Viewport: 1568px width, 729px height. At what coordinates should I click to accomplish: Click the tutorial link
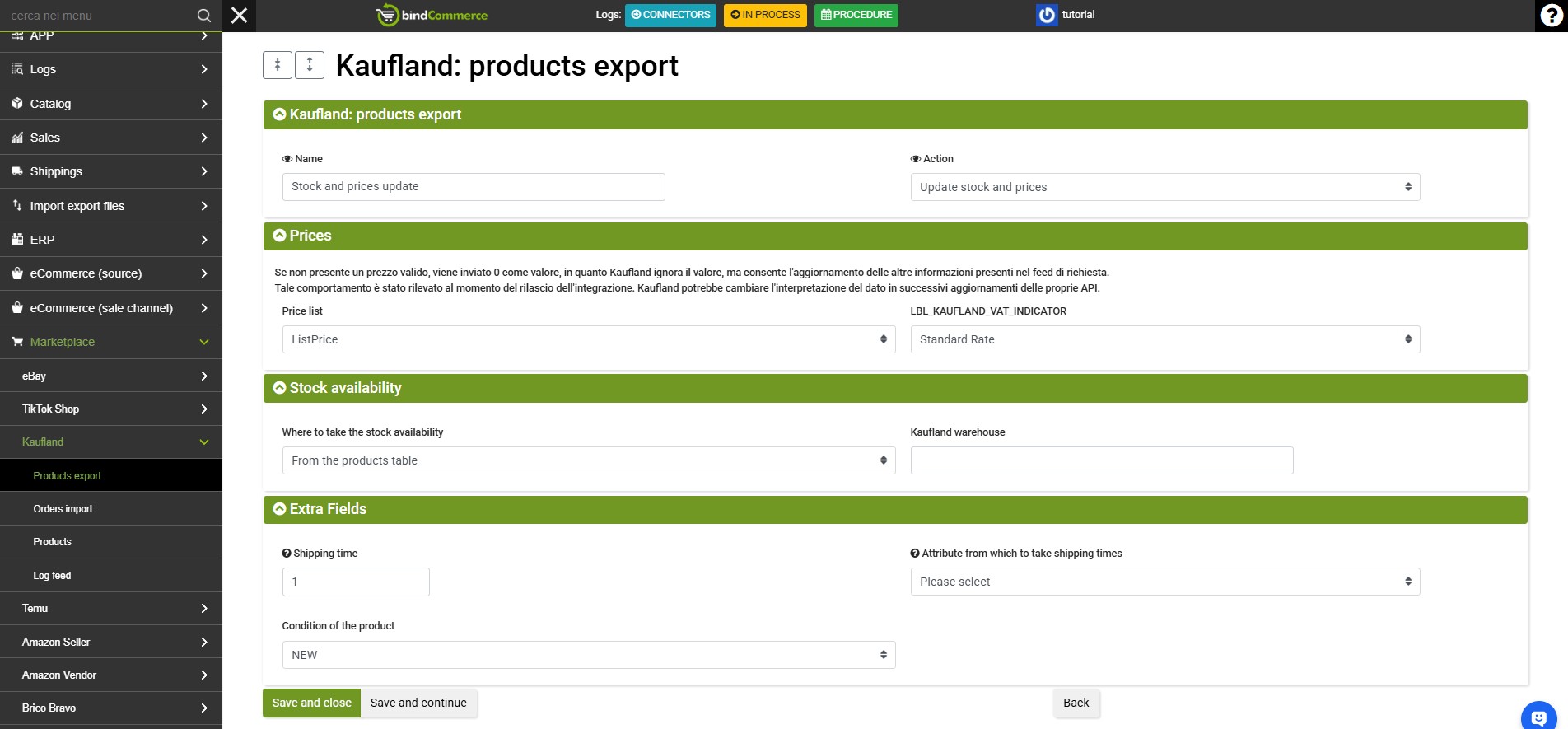pyautogui.click(x=1078, y=15)
